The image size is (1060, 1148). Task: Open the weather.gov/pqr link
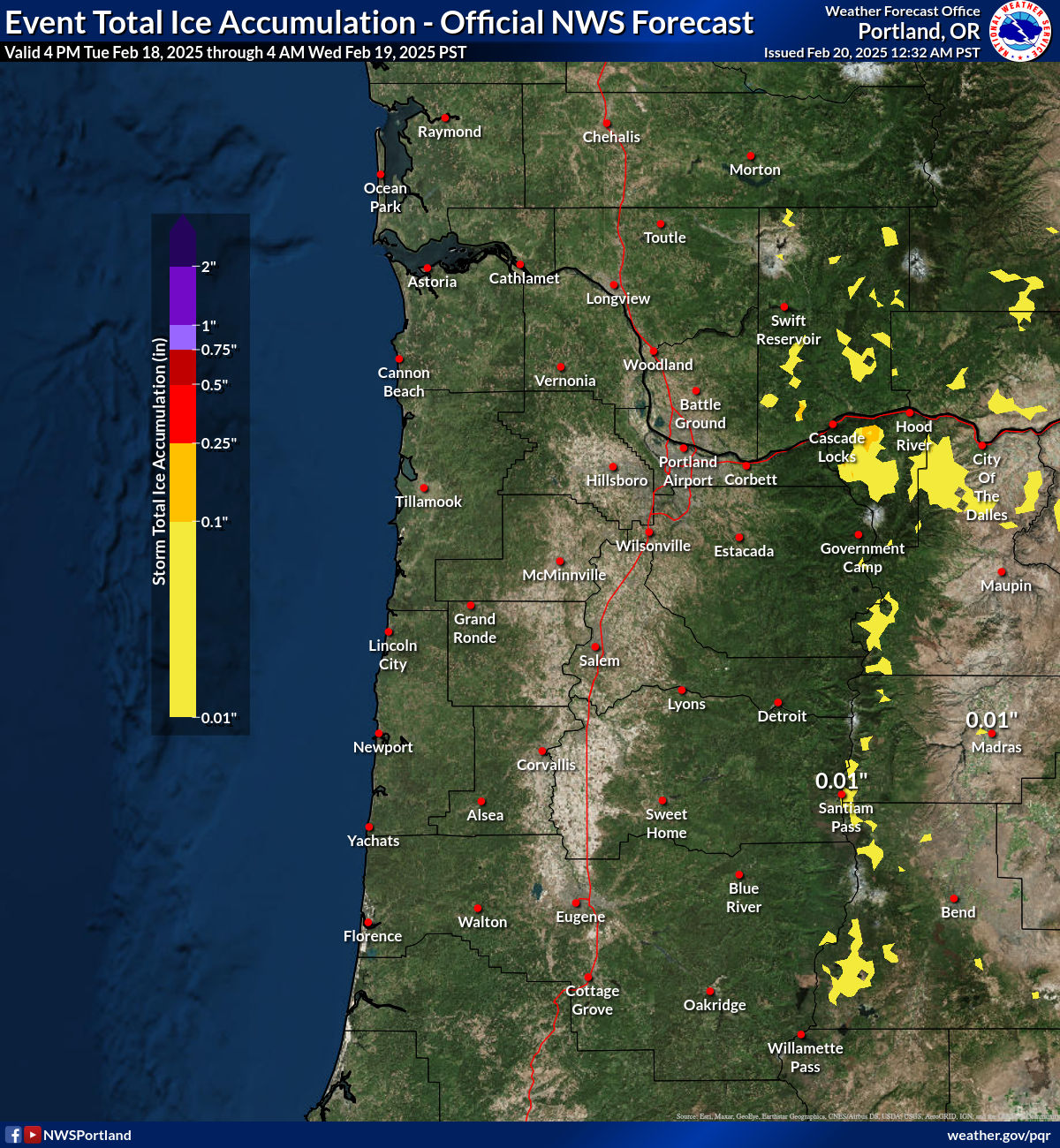(998, 1135)
